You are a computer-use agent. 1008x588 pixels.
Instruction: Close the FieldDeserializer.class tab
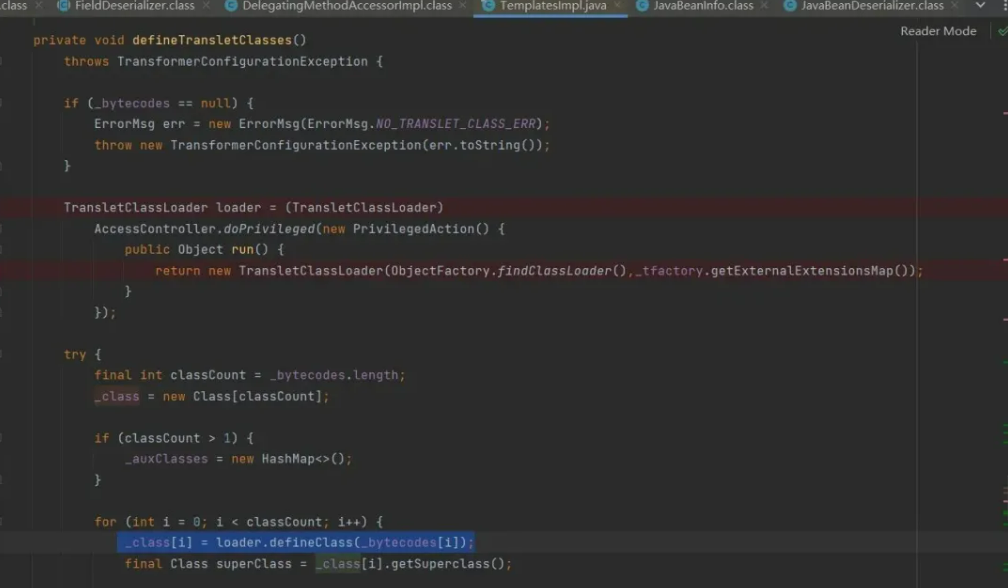(x=206, y=6)
